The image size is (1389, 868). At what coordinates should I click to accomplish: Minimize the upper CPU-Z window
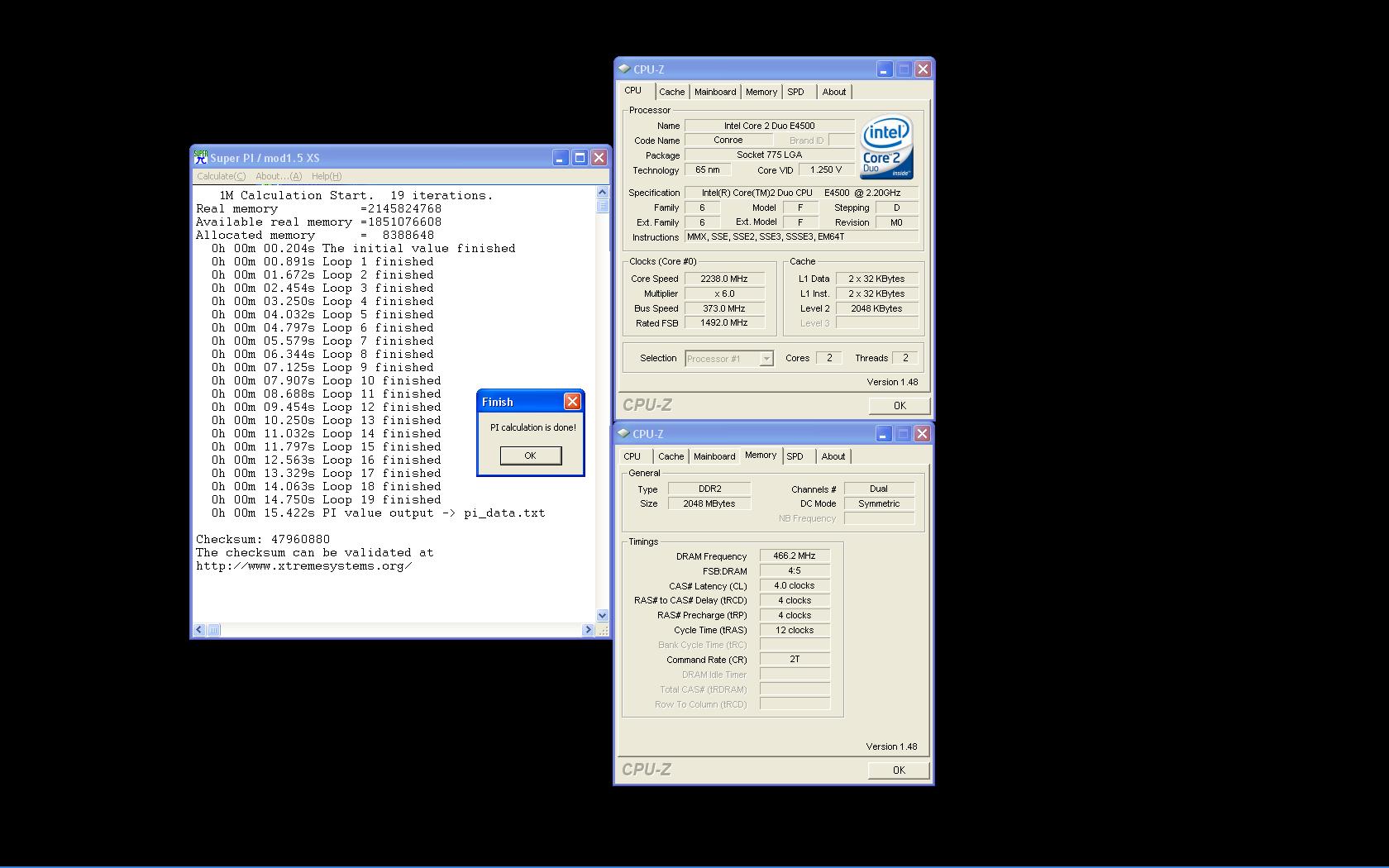(x=885, y=69)
